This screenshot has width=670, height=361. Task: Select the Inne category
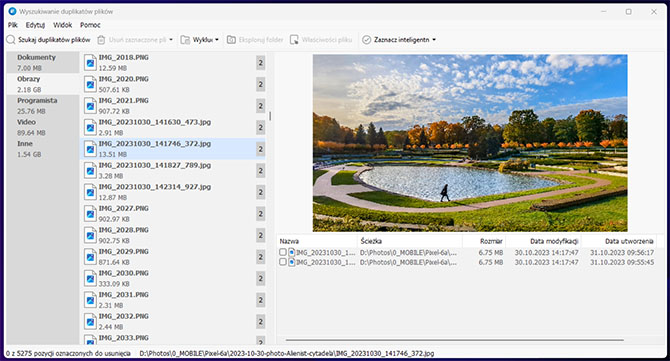[43, 149]
